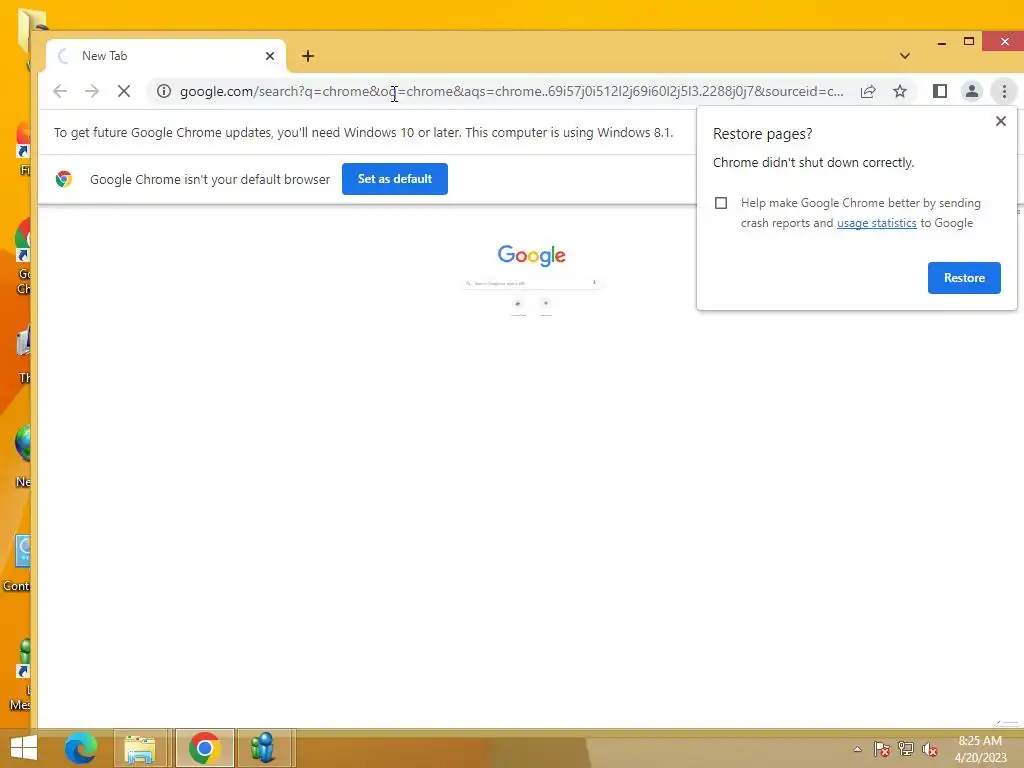Image resolution: width=1024 pixels, height=768 pixels.
Task: Click the forward navigation arrow
Action: 92,91
